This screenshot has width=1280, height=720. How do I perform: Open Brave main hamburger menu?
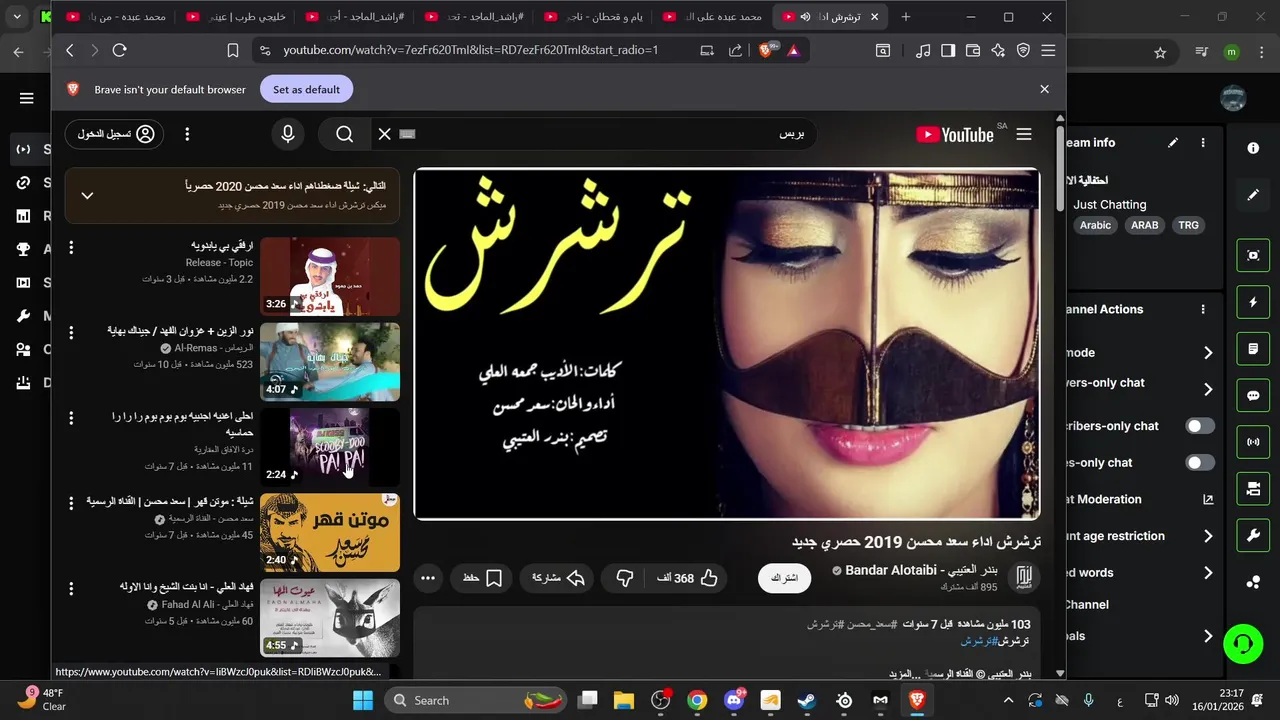pos(1048,50)
